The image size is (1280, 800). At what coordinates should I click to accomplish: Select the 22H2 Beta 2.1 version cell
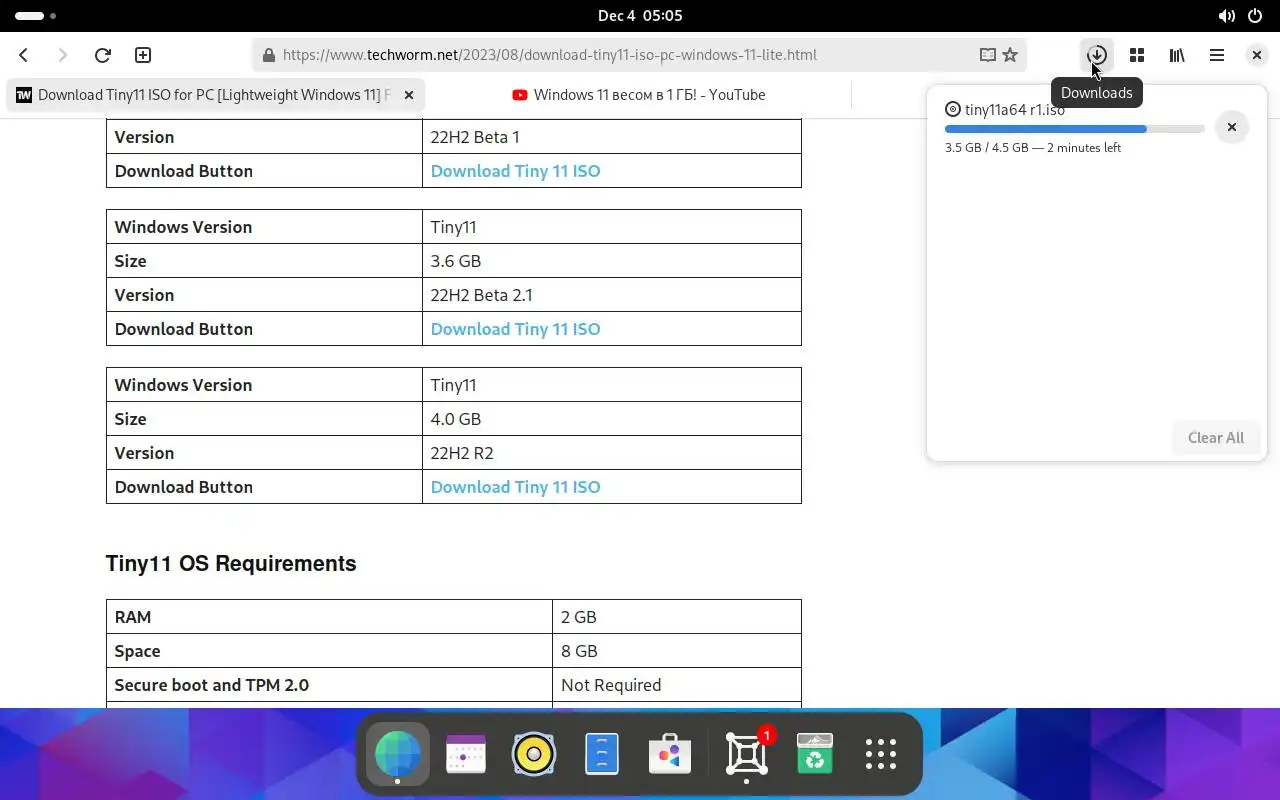pyautogui.click(x=612, y=295)
